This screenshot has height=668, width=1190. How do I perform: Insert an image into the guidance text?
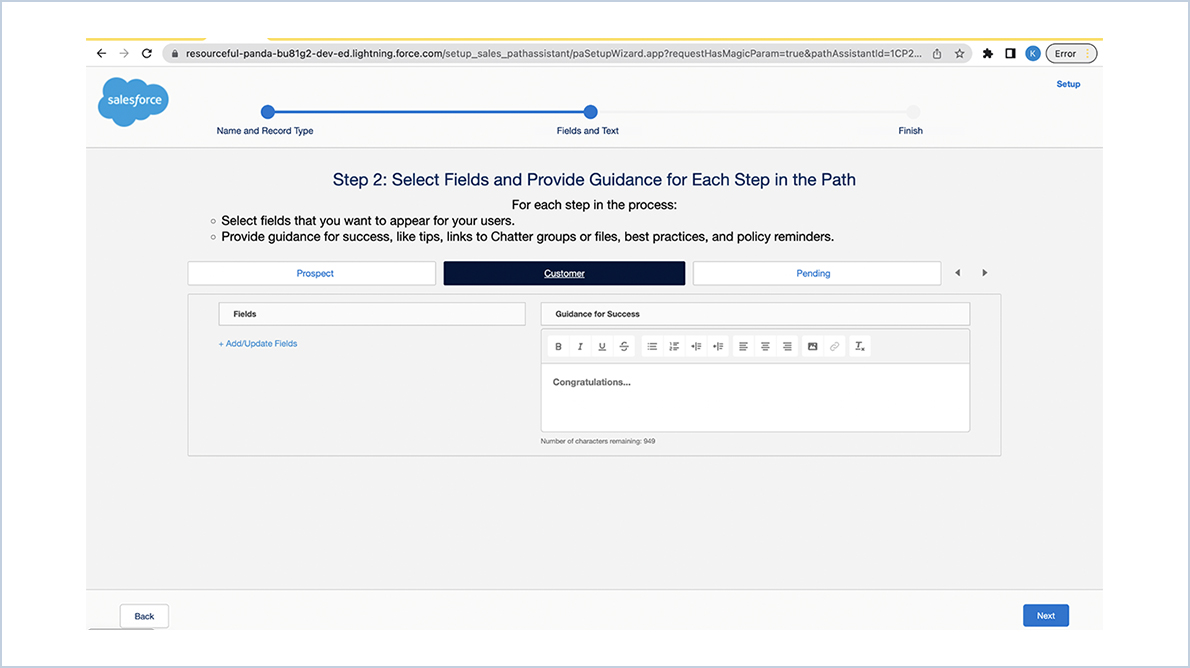click(x=812, y=346)
